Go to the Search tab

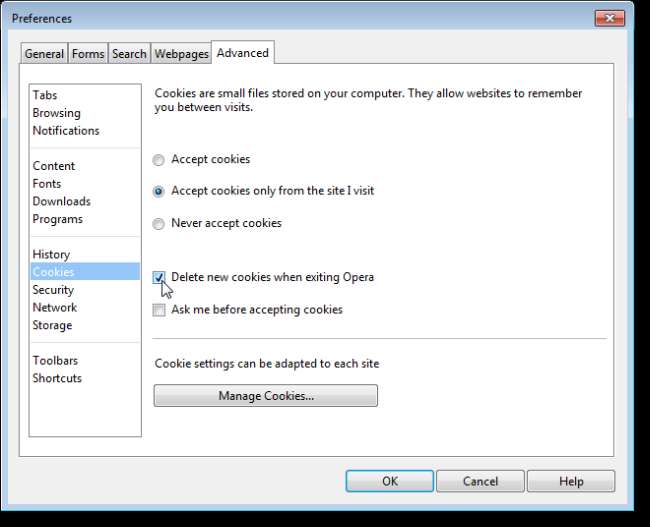coord(129,53)
